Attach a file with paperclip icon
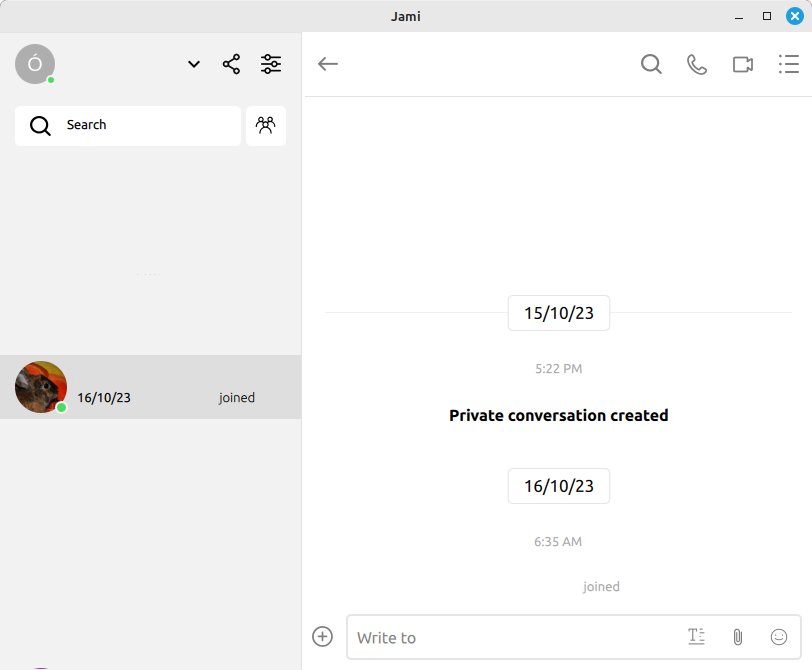 (738, 637)
